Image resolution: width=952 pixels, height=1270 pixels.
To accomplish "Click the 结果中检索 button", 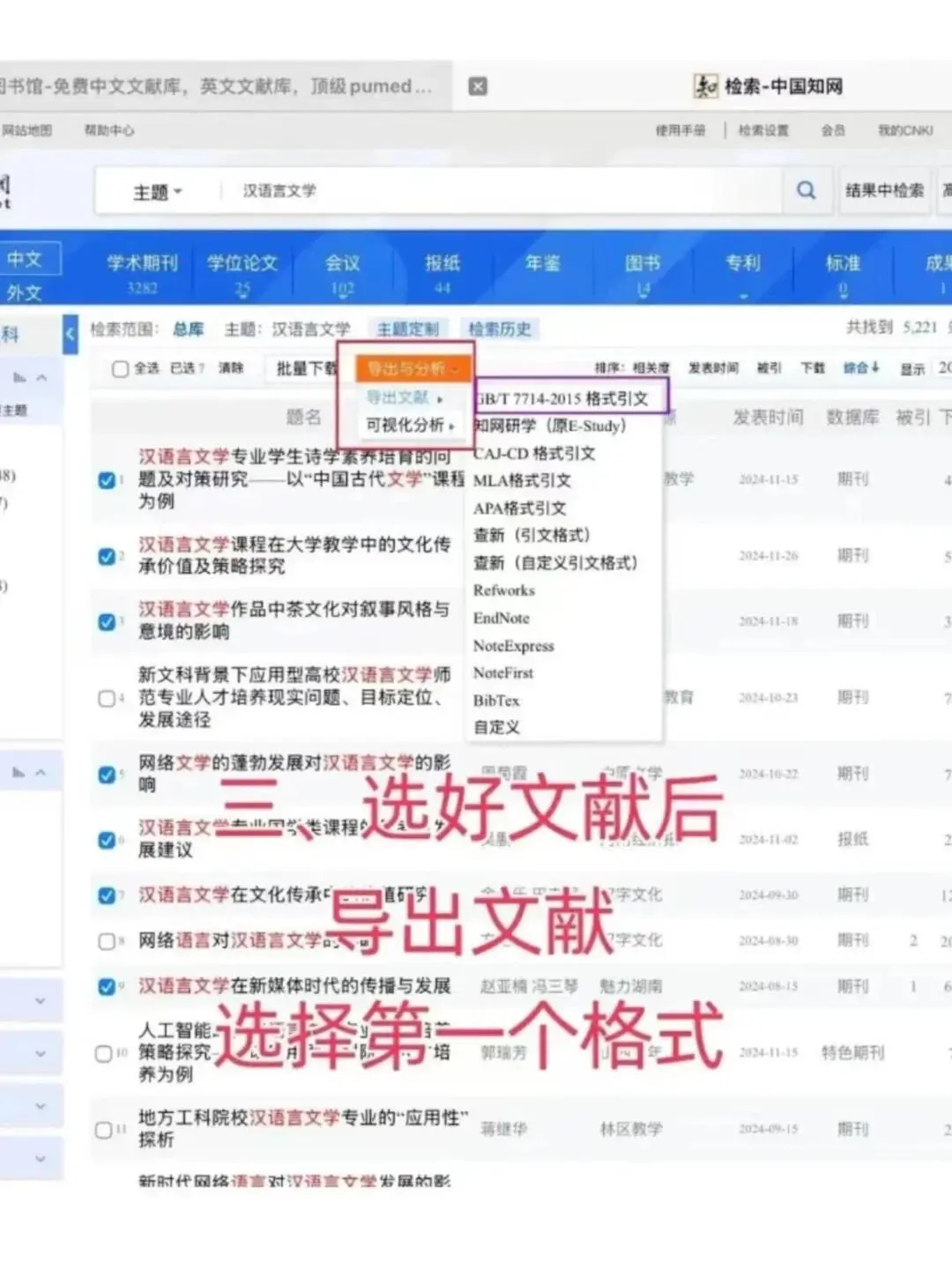I will click(x=884, y=190).
